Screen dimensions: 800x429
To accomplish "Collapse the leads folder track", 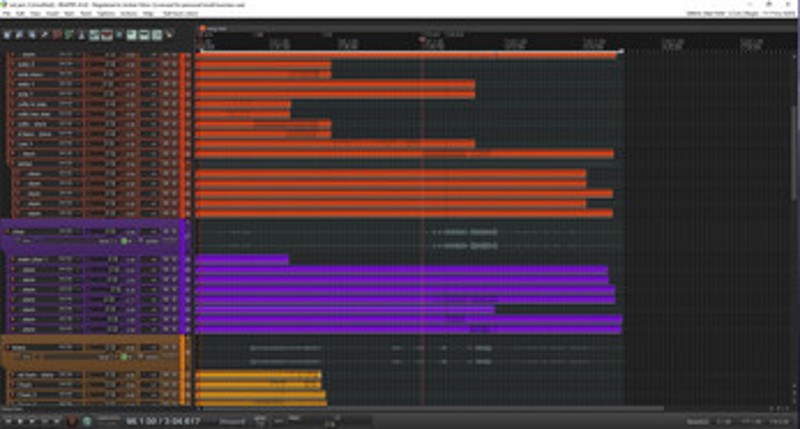I will pos(187,351).
